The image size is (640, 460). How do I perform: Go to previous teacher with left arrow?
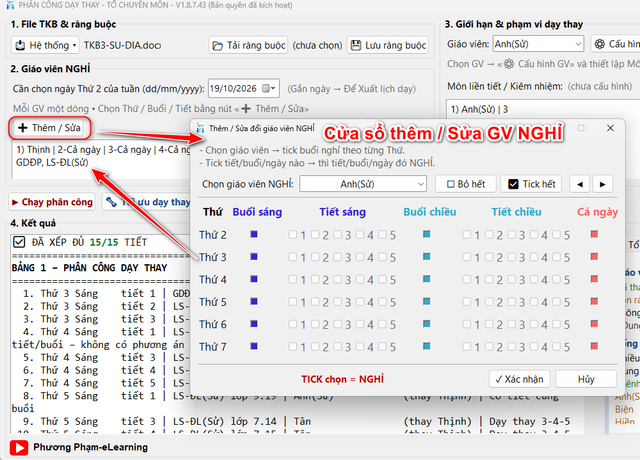point(580,184)
